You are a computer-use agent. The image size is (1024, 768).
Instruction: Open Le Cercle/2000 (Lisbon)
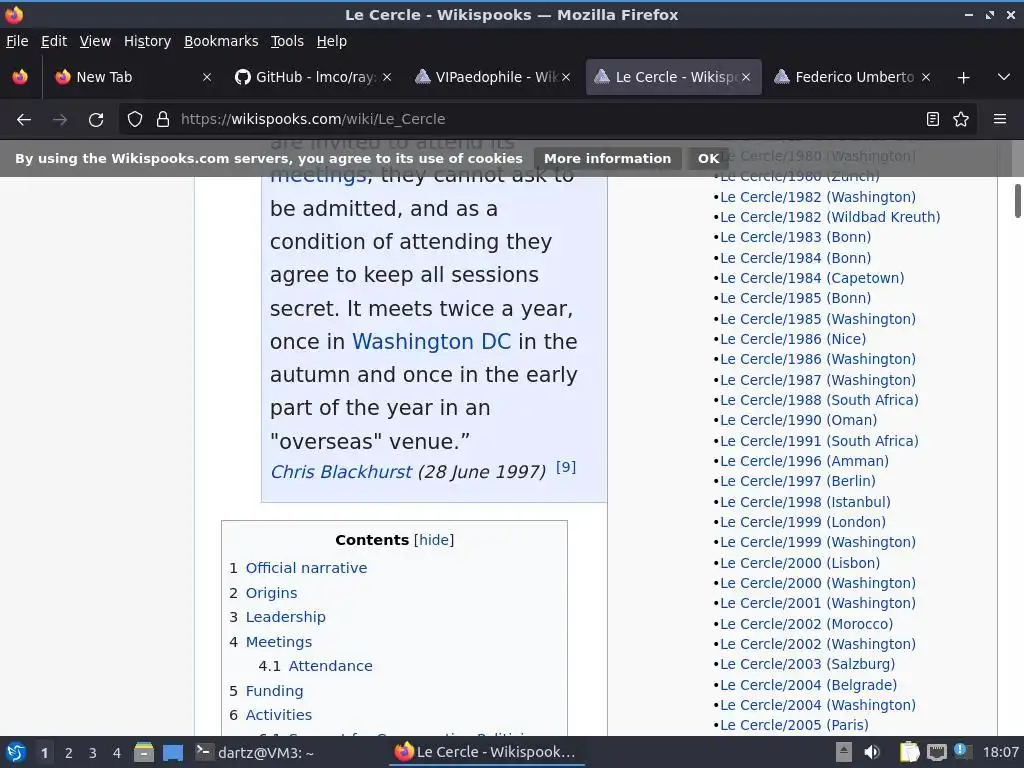pos(800,563)
